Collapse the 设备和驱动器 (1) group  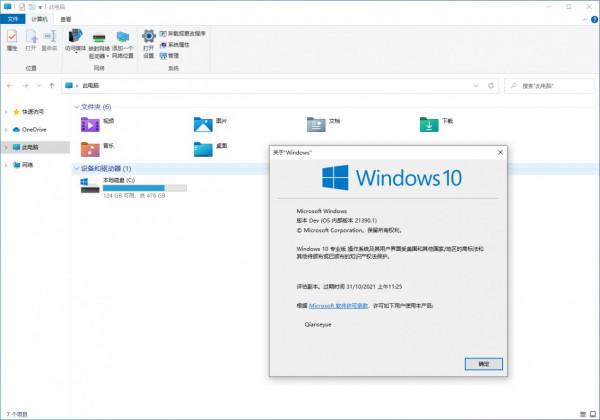click(x=76, y=168)
